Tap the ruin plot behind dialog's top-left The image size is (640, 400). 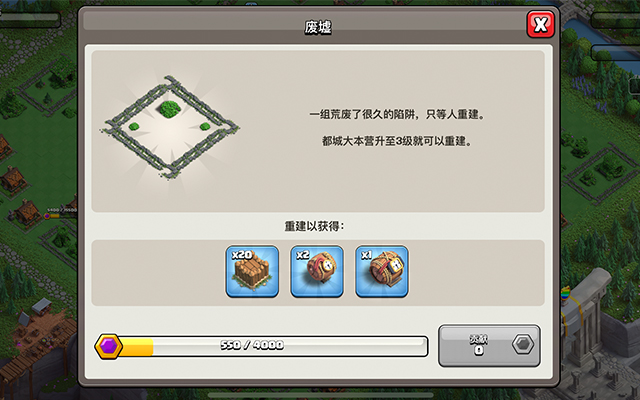pos(45,92)
